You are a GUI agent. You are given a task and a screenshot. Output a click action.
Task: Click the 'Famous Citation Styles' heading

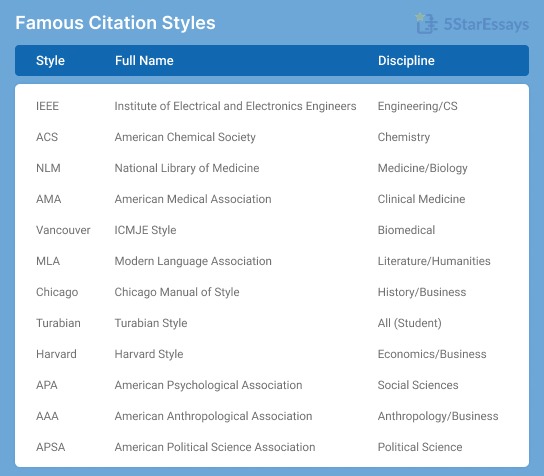click(115, 23)
